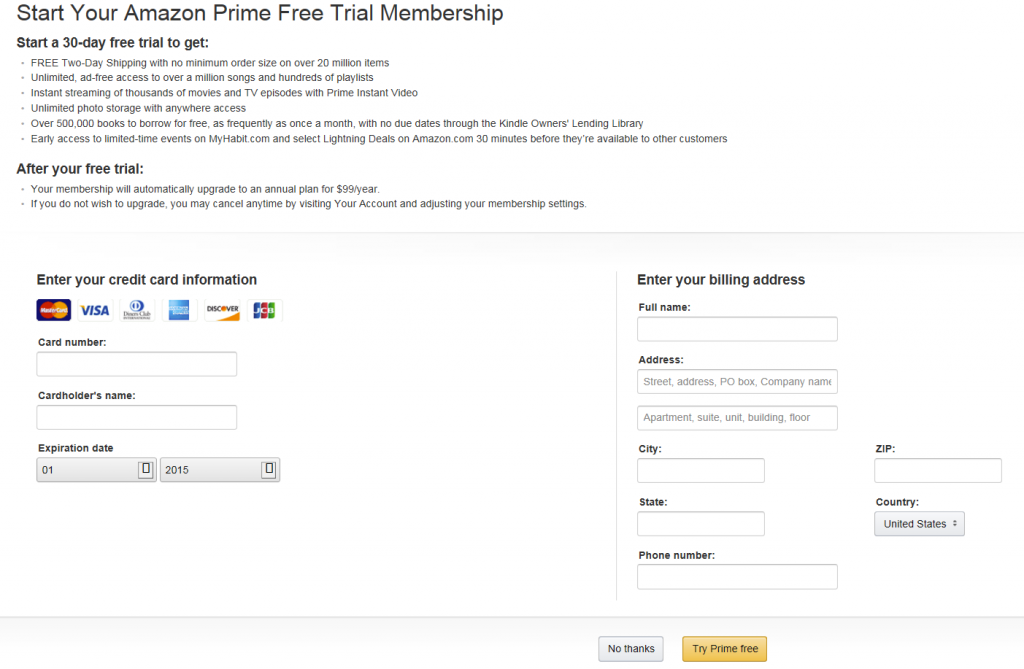Click the Apartment, suite, unit field
The height and width of the screenshot is (669, 1024).
click(x=737, y=418)
